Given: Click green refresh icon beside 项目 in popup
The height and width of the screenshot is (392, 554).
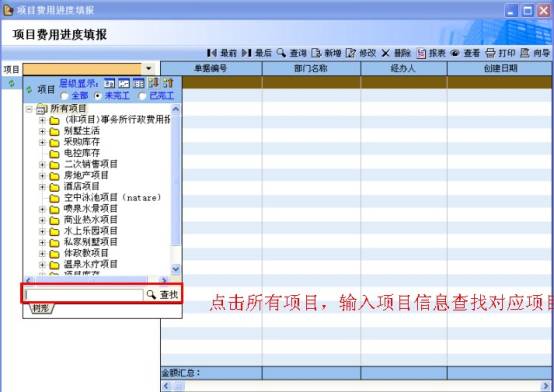Looking at the screenshot, I should coord(29,89).
